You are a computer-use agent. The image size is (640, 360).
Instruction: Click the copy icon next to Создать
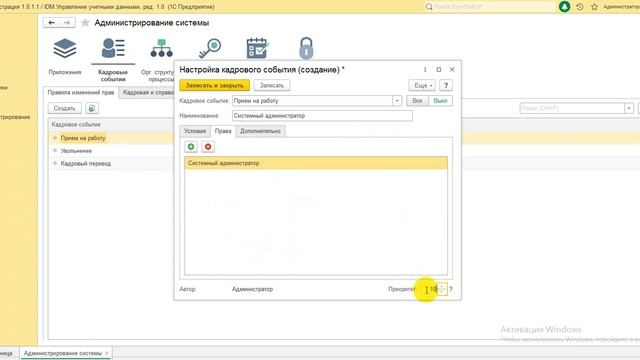point(92,108)
